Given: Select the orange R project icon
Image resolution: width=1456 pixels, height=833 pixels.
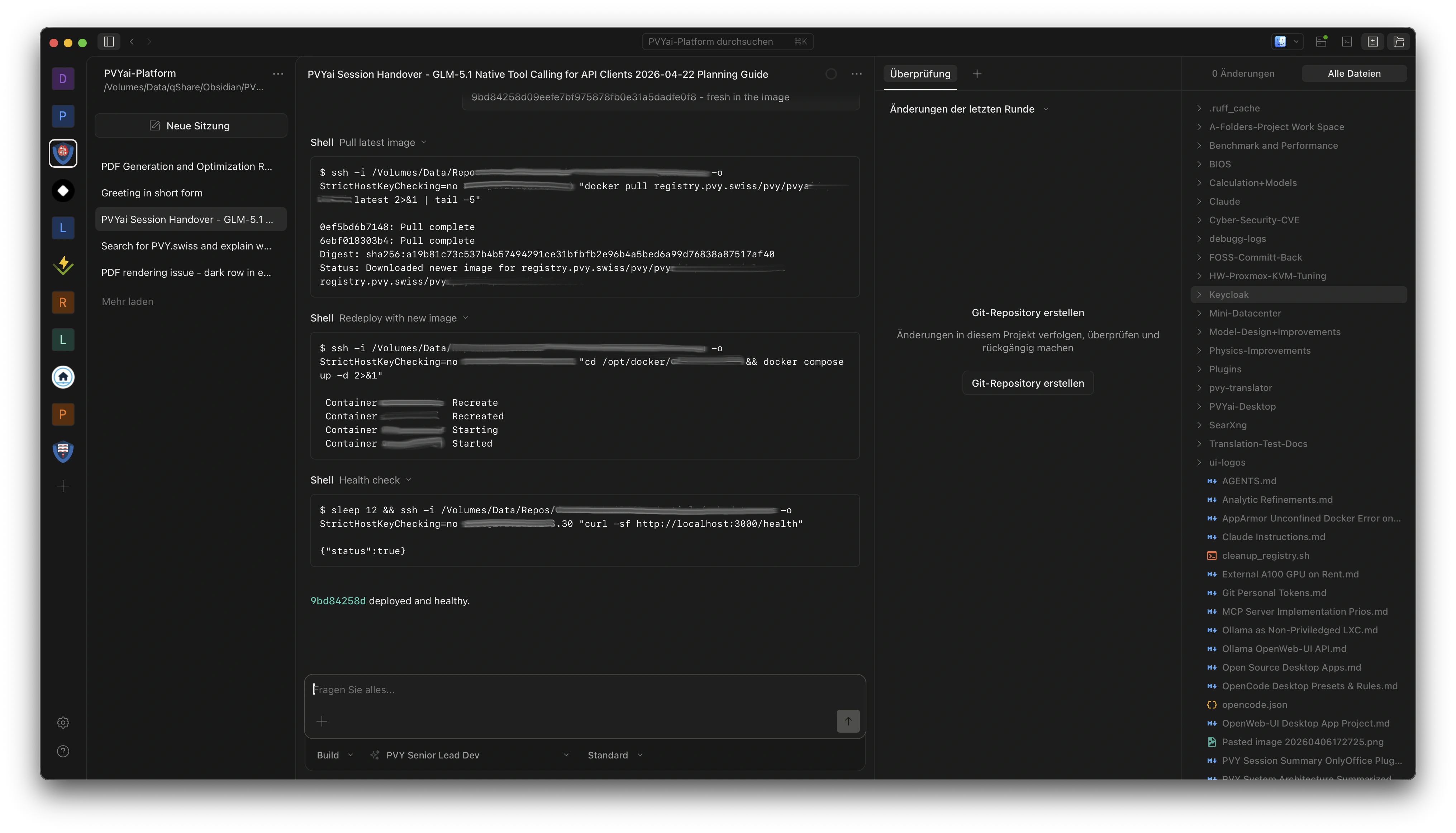Looking at the screenshot, I should (63, 302).
